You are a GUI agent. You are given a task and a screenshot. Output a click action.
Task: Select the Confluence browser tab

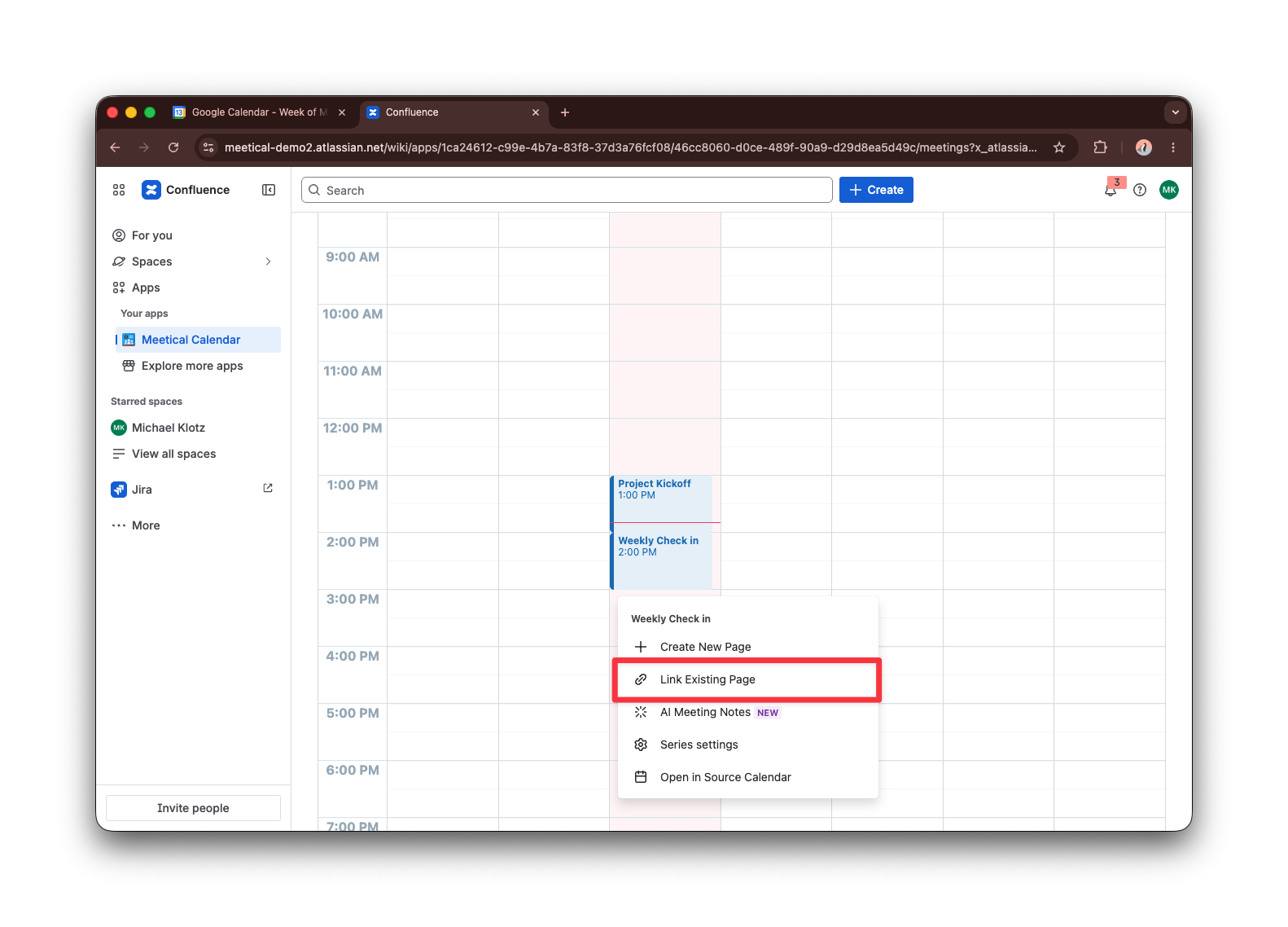click(453, 112)
